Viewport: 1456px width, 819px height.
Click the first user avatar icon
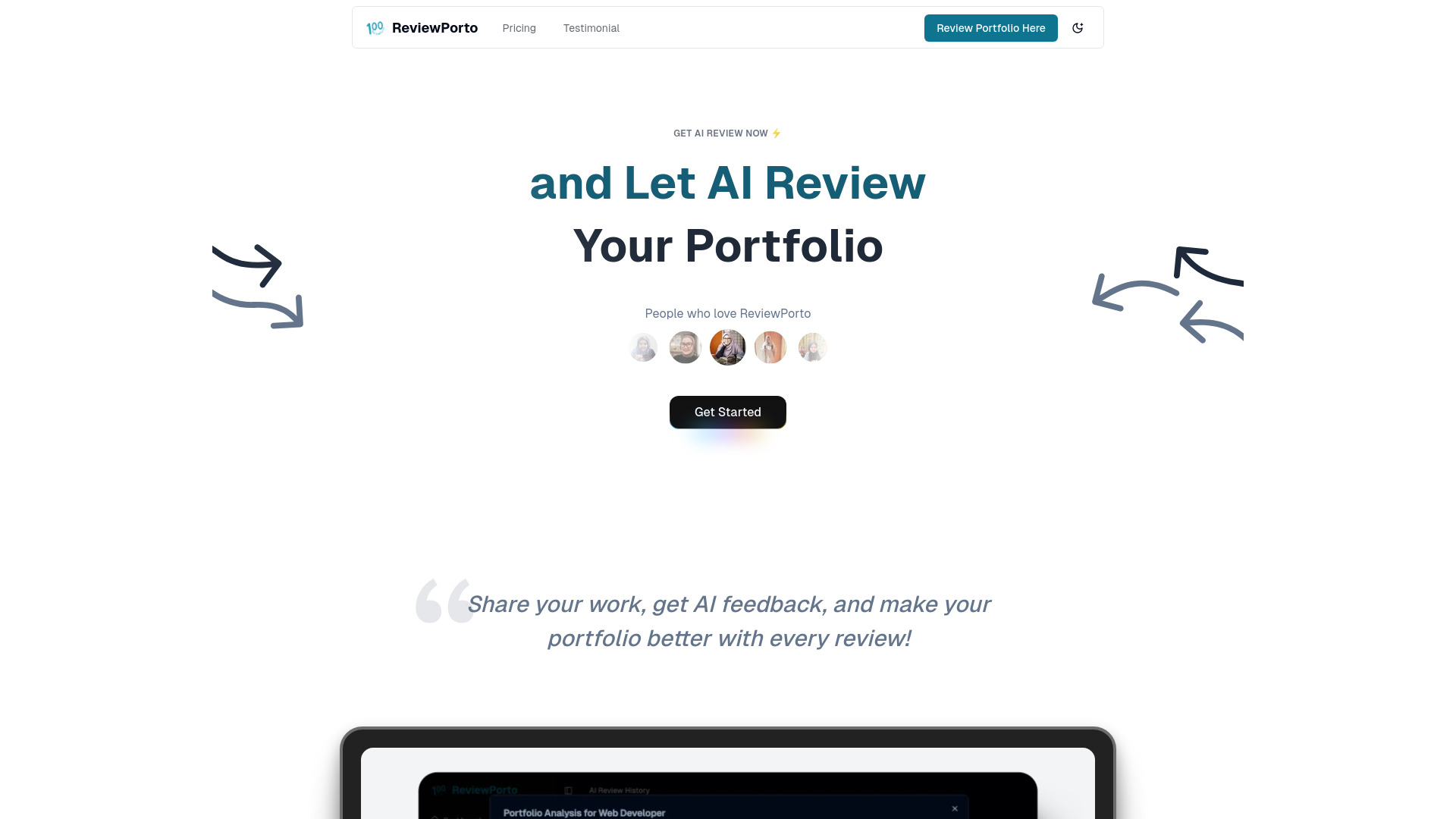point(644,346)
